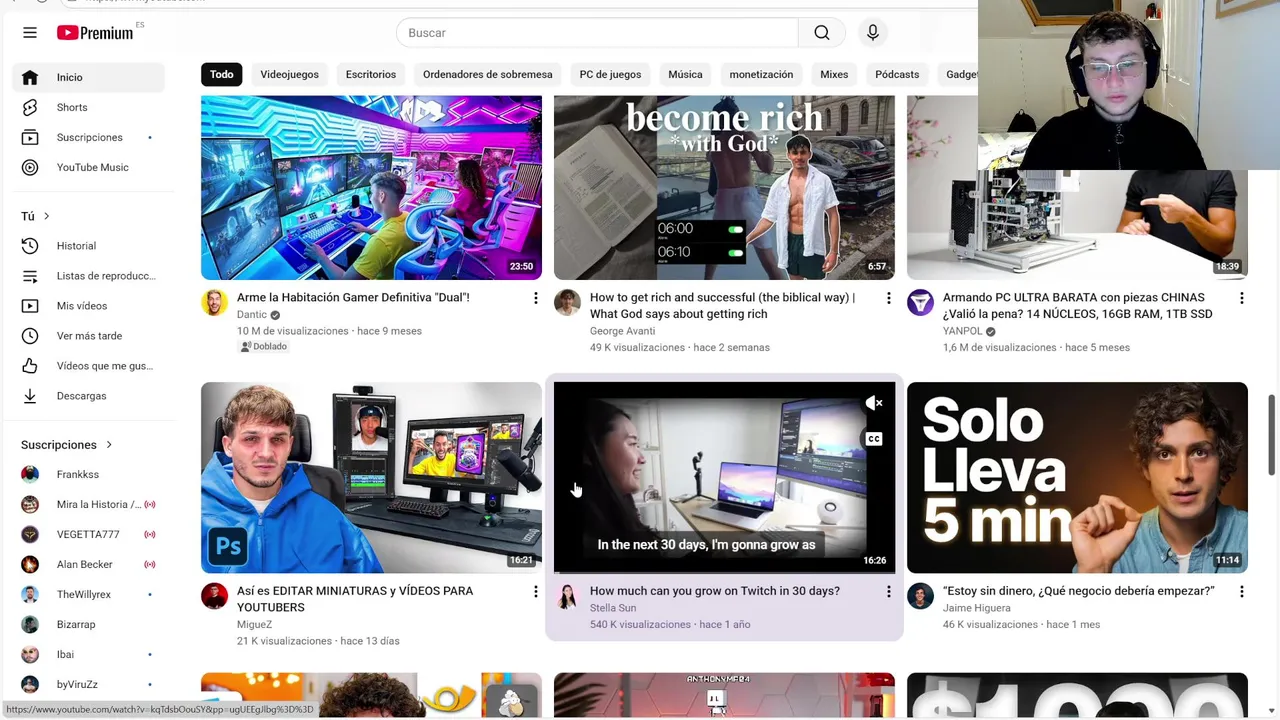
Task: Click Stella Sun channel avatar
Action: coord(567,596)
